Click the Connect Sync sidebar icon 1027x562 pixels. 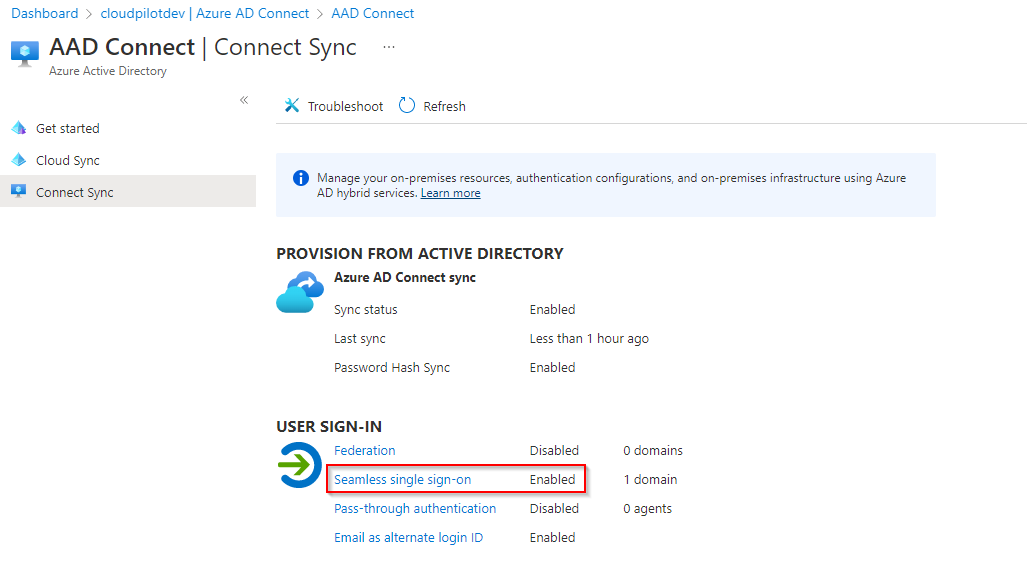coord(19,191)
